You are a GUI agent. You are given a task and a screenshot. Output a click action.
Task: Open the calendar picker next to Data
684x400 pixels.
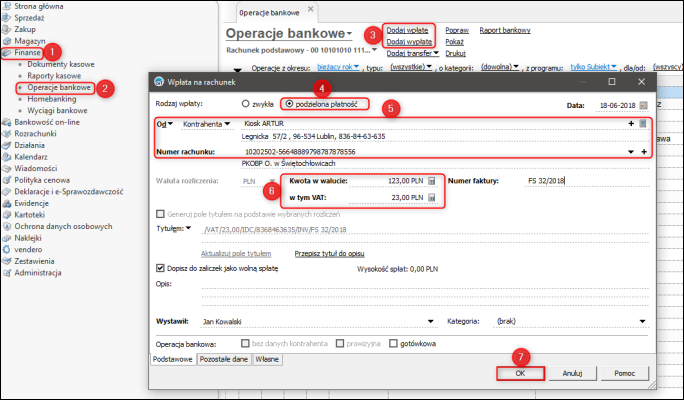(643, 106)
